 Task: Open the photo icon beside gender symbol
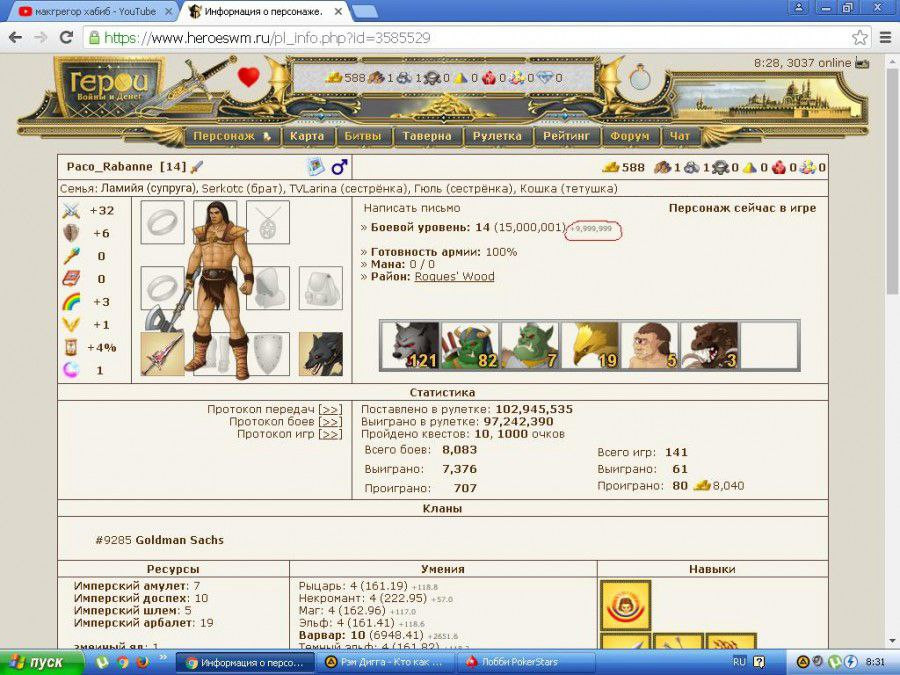(x=315, y=166)
